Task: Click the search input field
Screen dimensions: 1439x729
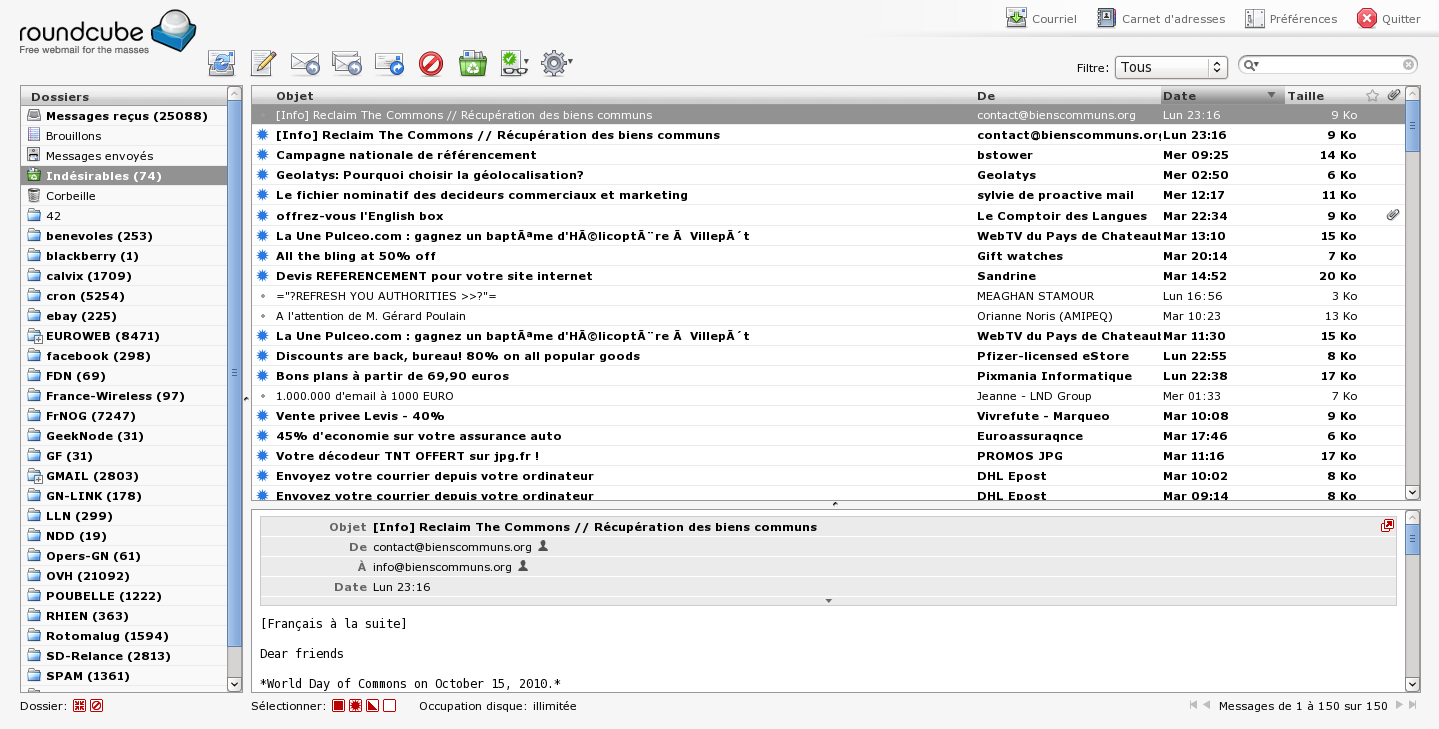Action: (x=1330, y=65)
